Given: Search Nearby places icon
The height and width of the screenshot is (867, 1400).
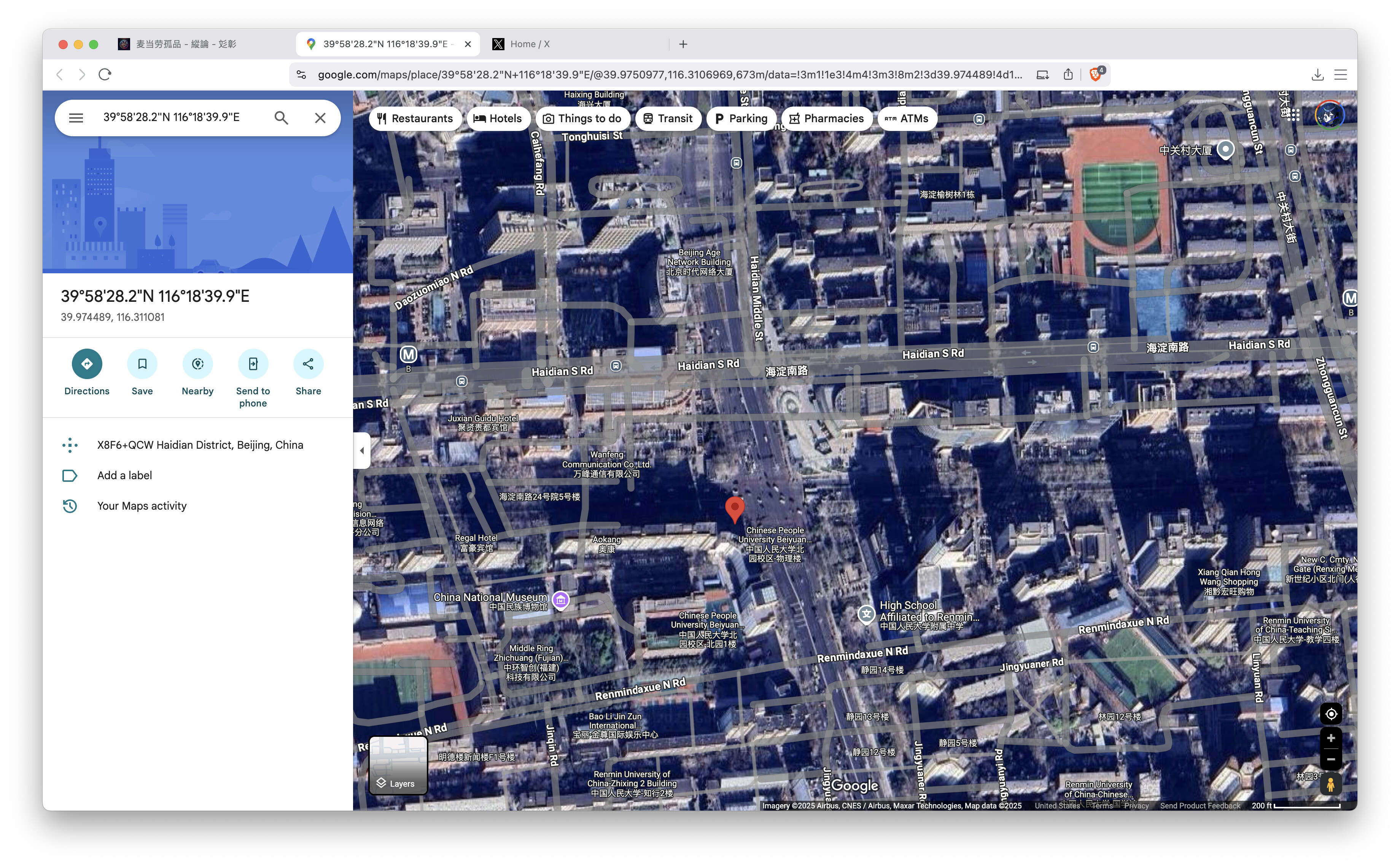Looking at the screenshot, I should click(x=197, y=363).
